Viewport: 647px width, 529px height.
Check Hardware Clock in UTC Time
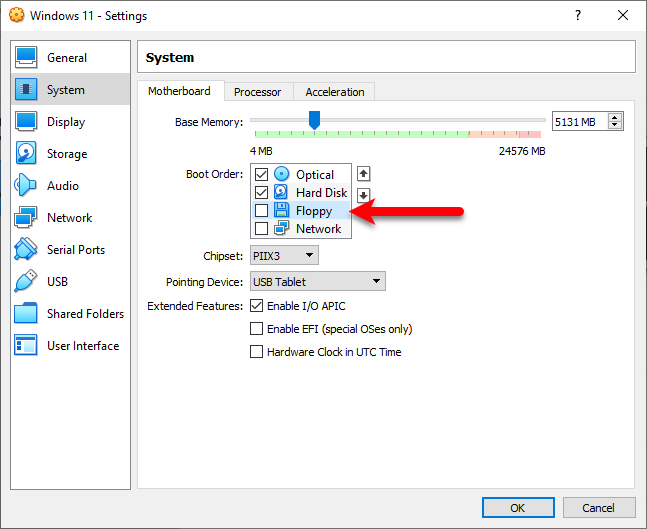point(256,352)
